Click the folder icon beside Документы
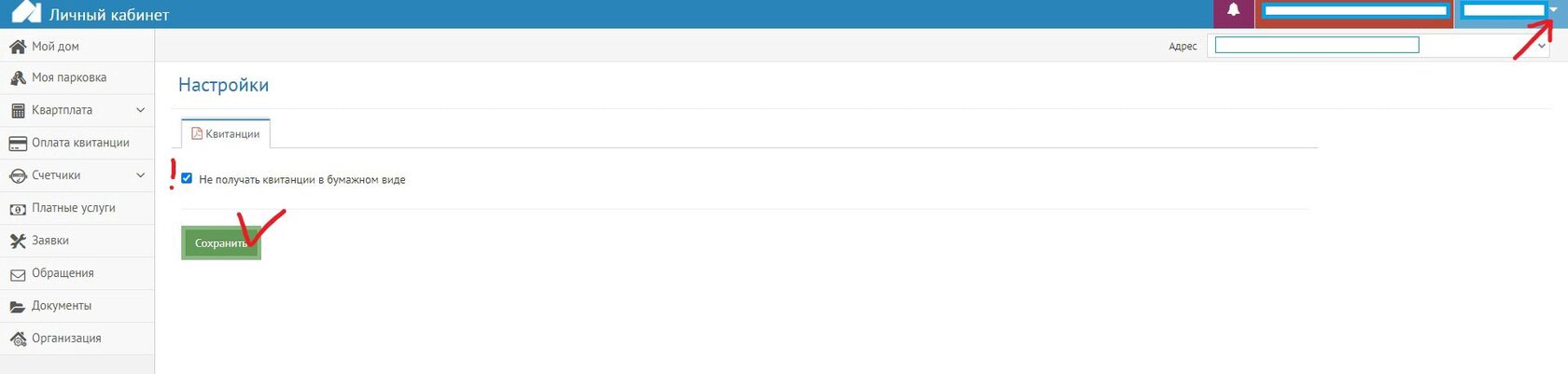 pos(17,306)
